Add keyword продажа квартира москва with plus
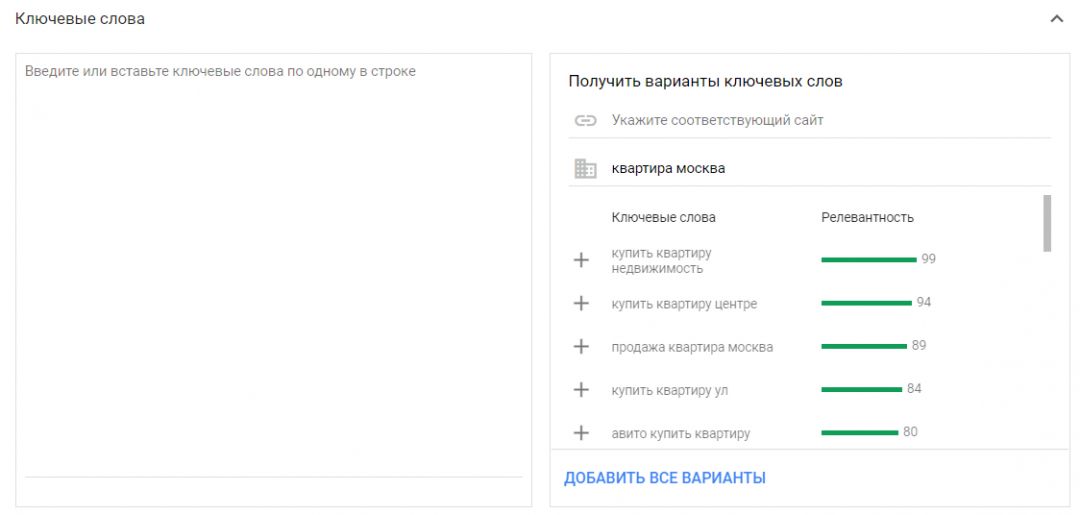Screen dimensions: 1080x515 point(581,347)
